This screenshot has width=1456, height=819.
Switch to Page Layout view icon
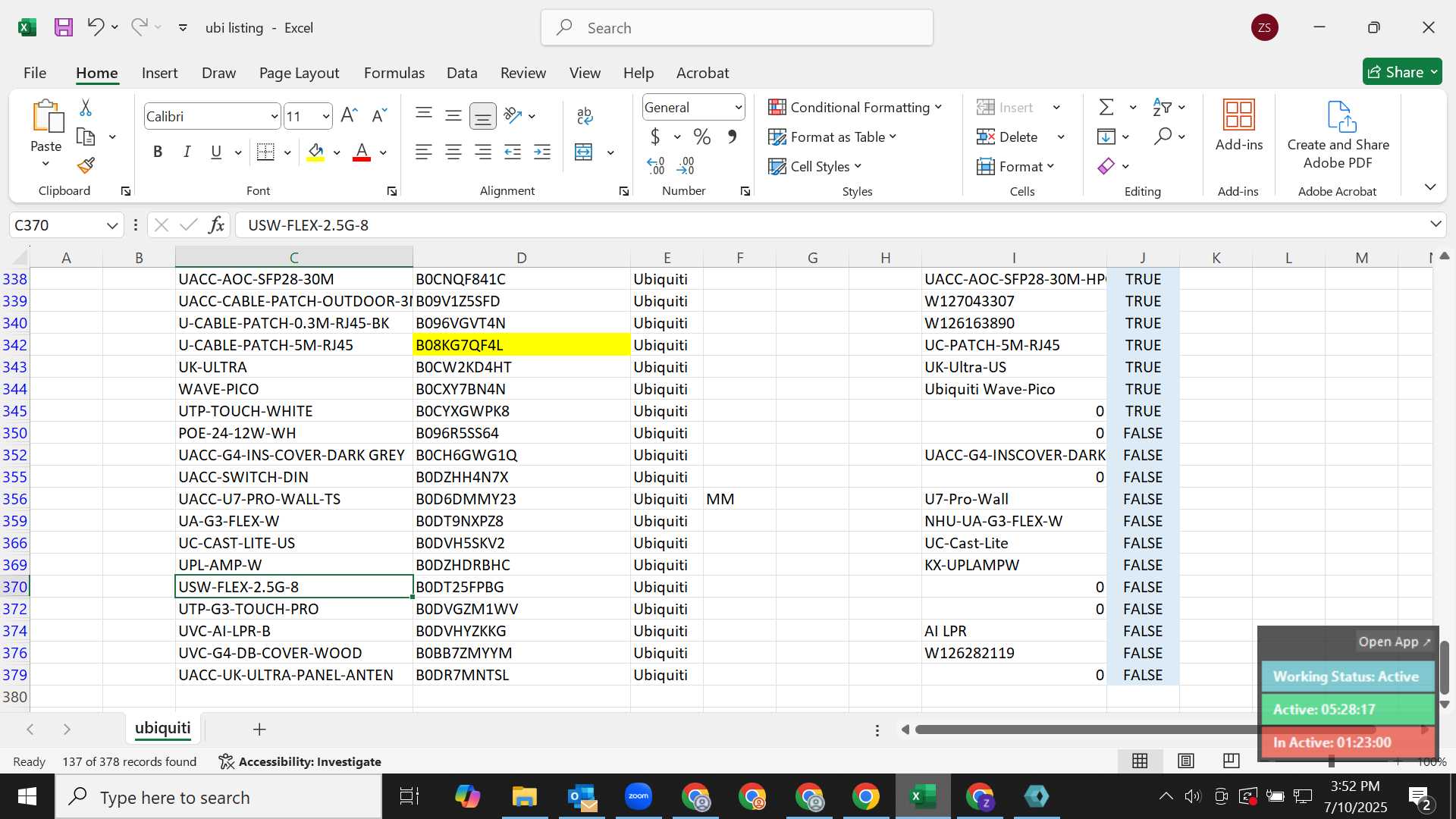click(1186, 761)
